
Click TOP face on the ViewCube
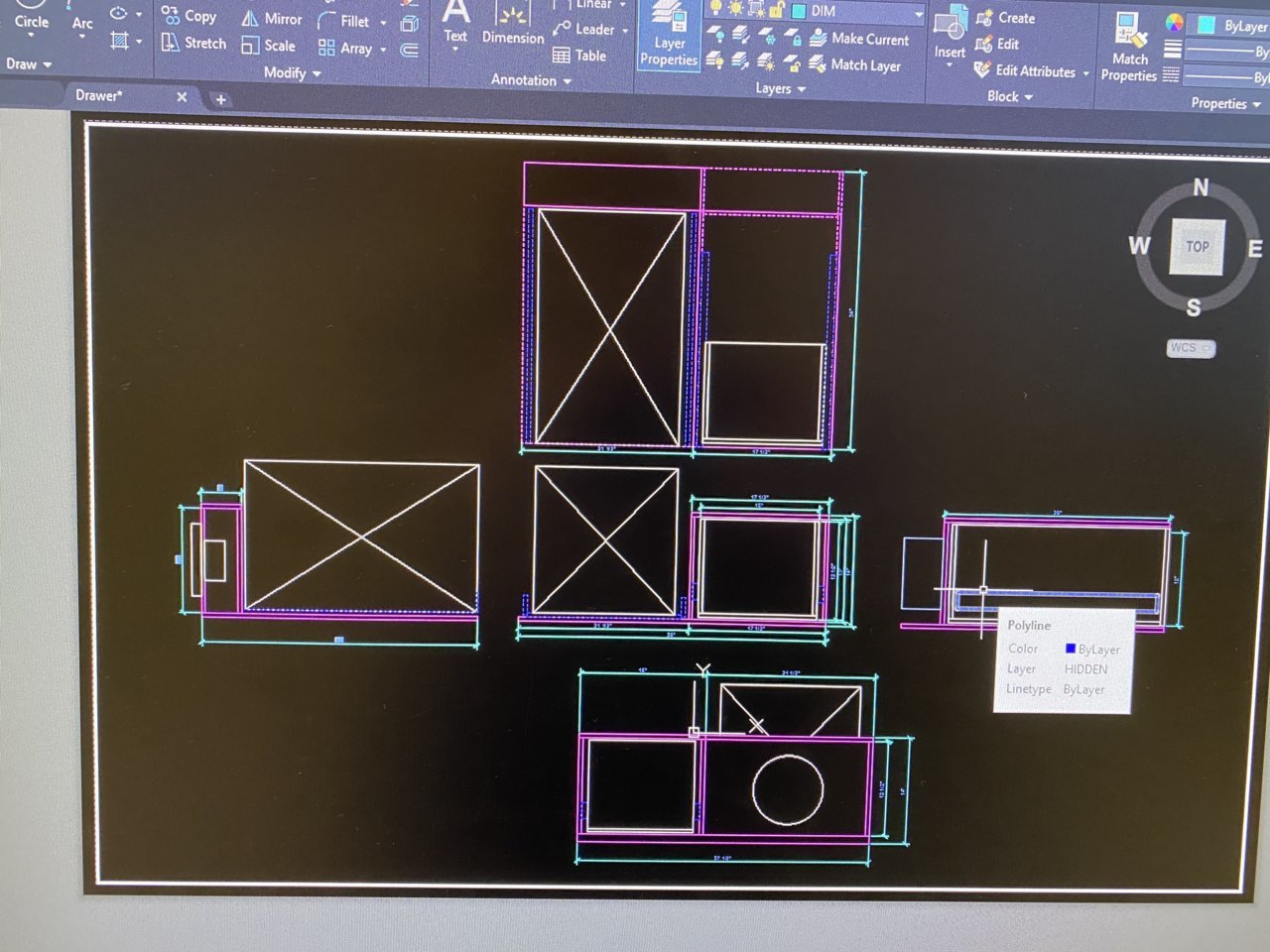(x=1198, y=246)
